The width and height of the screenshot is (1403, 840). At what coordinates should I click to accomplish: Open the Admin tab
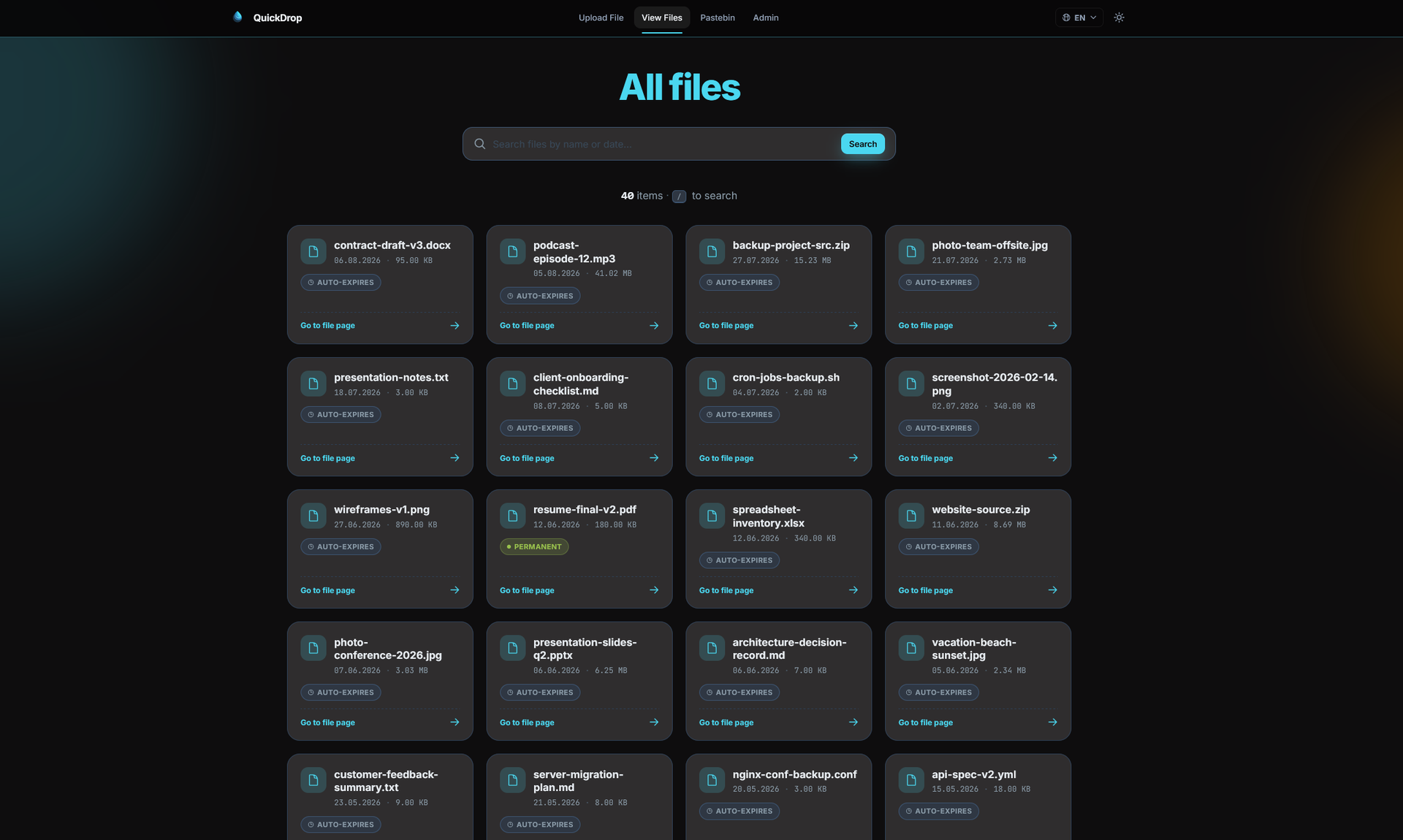[765, 18]
